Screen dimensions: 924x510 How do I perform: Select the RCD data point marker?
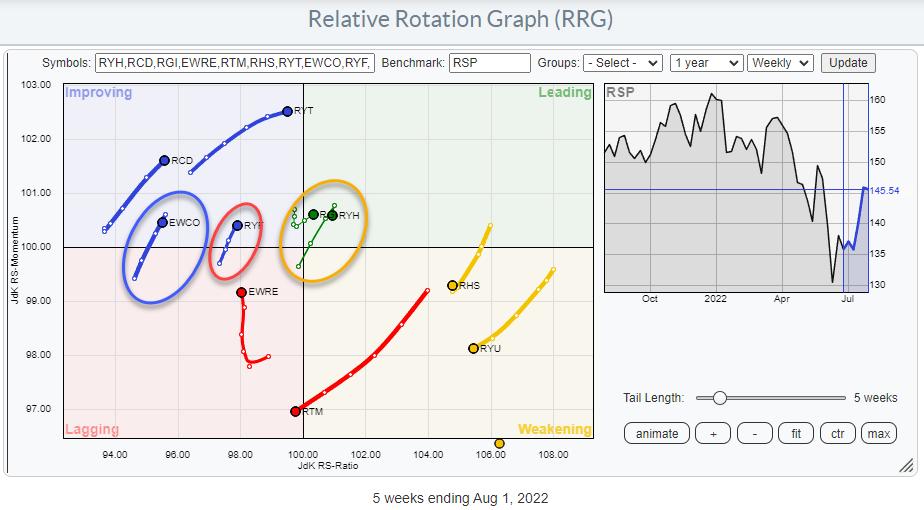tap(164, 160)
